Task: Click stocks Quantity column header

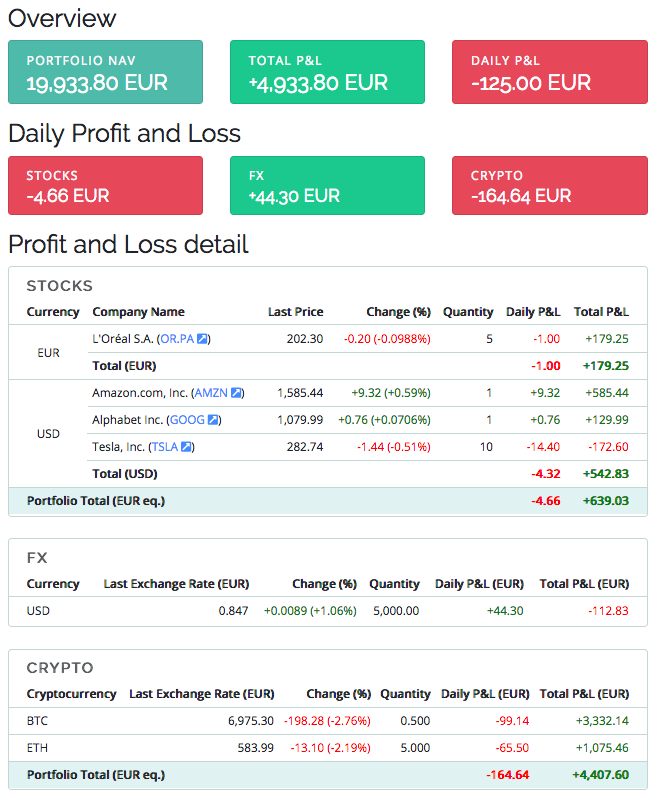Action: (x=468, y=312)
